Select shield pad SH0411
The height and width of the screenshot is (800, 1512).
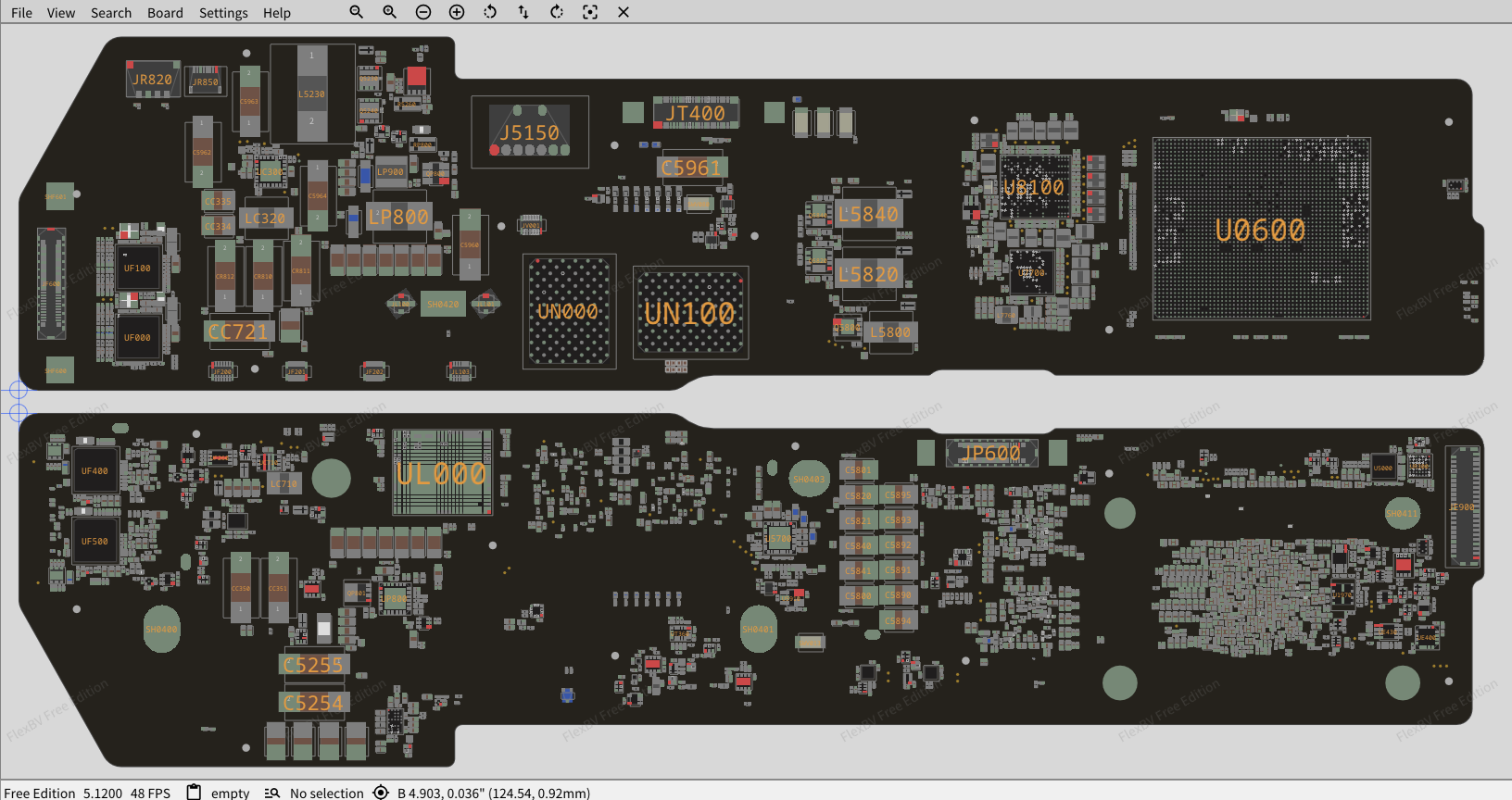coord(1403,513)
